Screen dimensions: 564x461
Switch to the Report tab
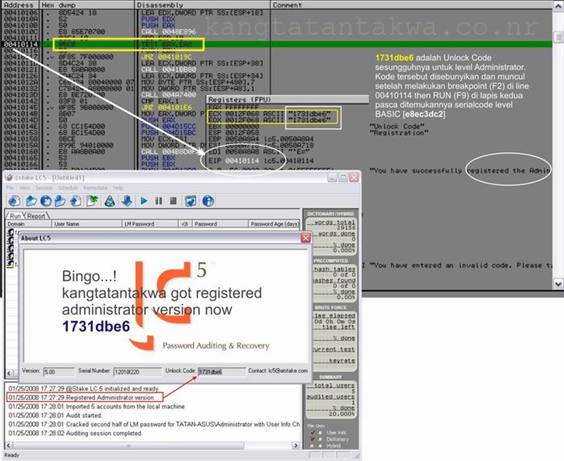point(36,216)
